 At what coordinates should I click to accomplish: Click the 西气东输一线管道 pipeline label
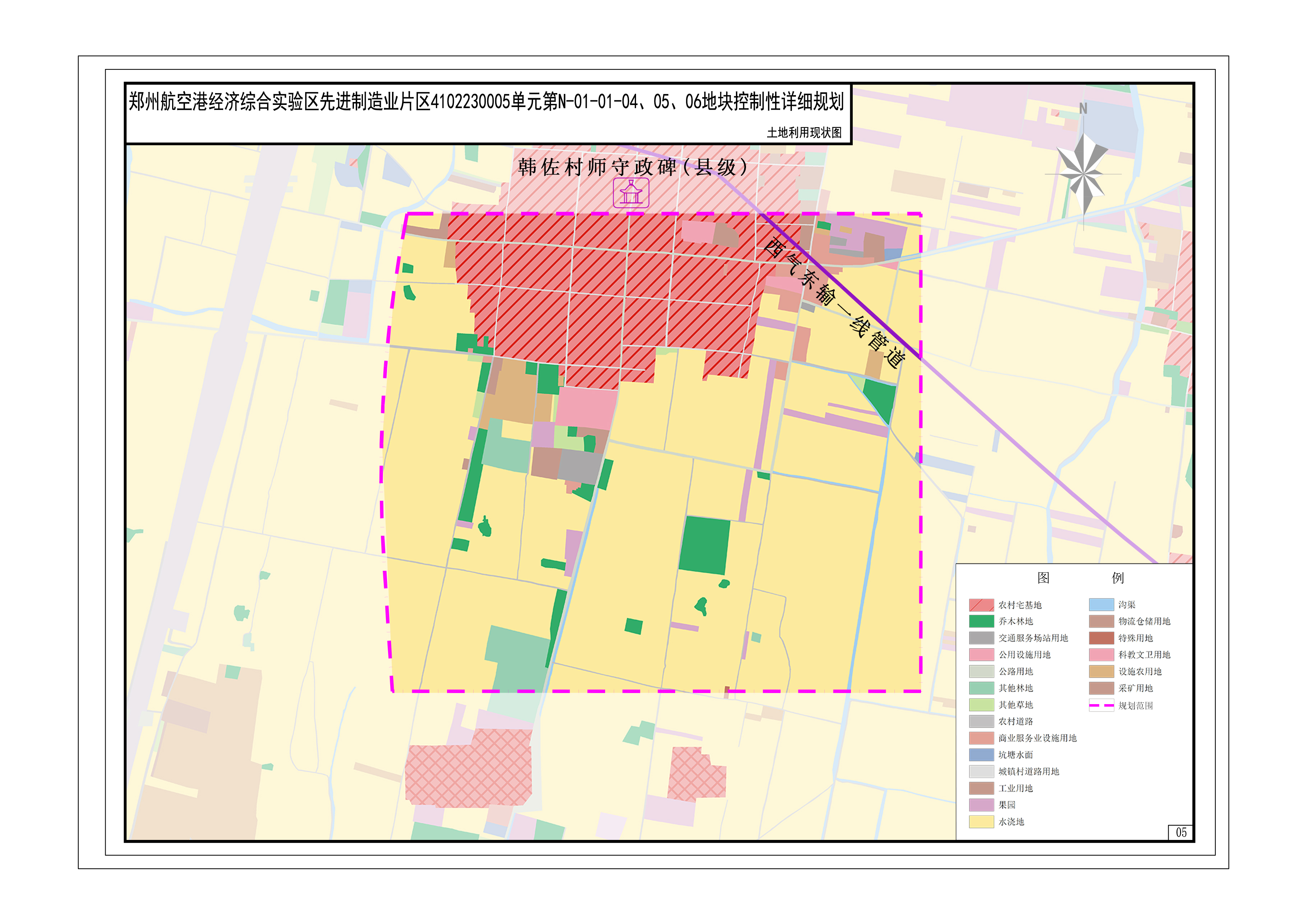click(x=835, y=302)
